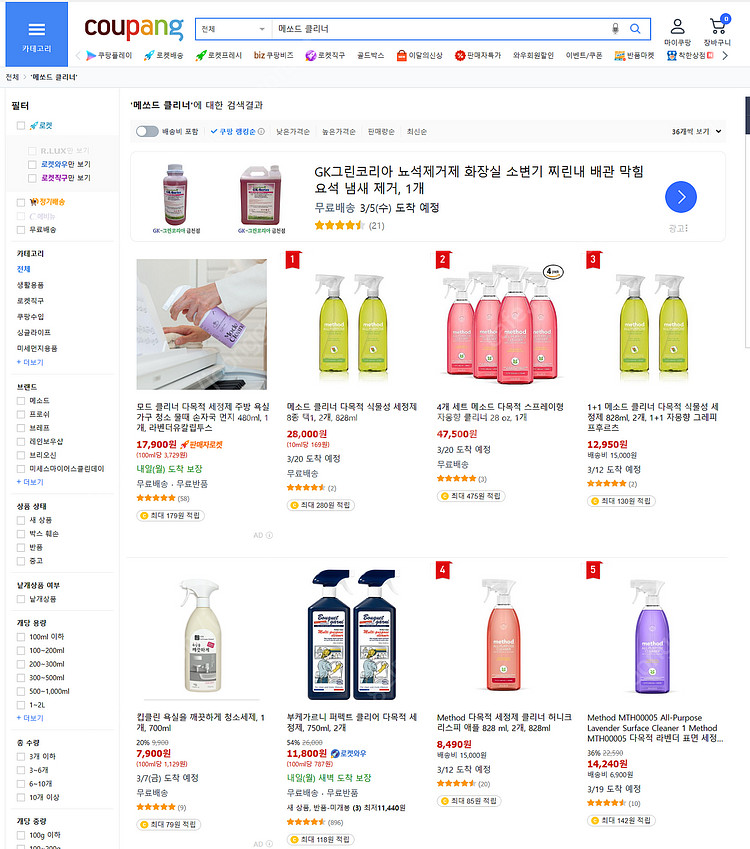750x849 pixels.
Task: Click the magnifier search icon
Action: [x=635, y=29]
